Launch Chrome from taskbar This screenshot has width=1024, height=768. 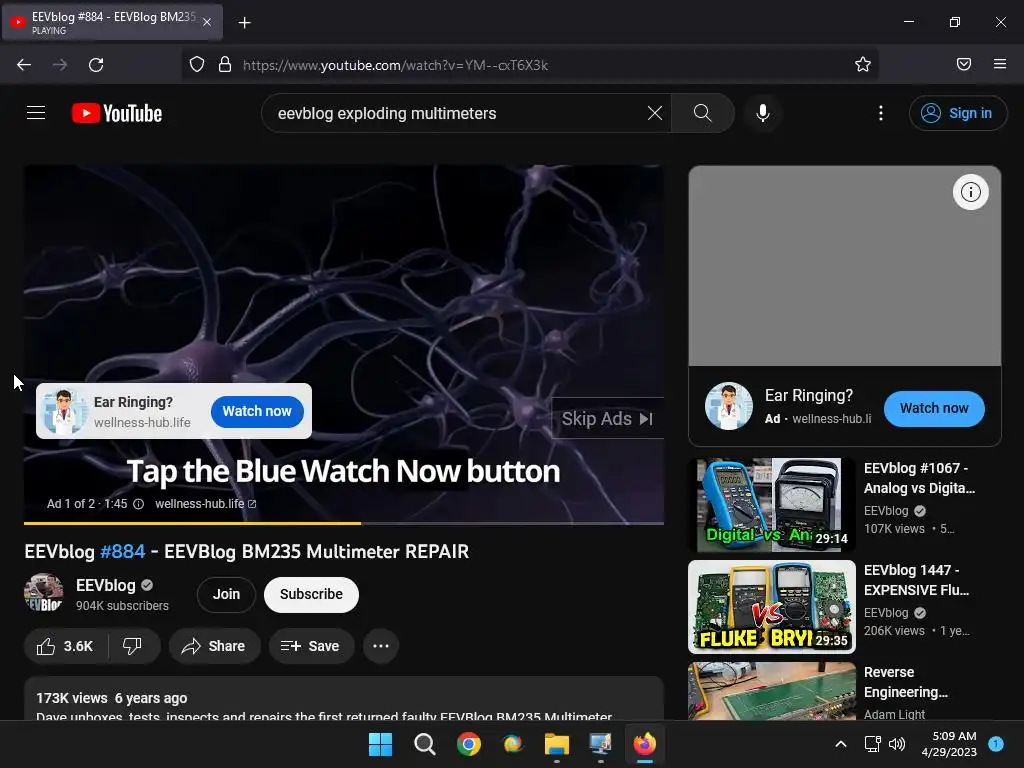[469, 744]
